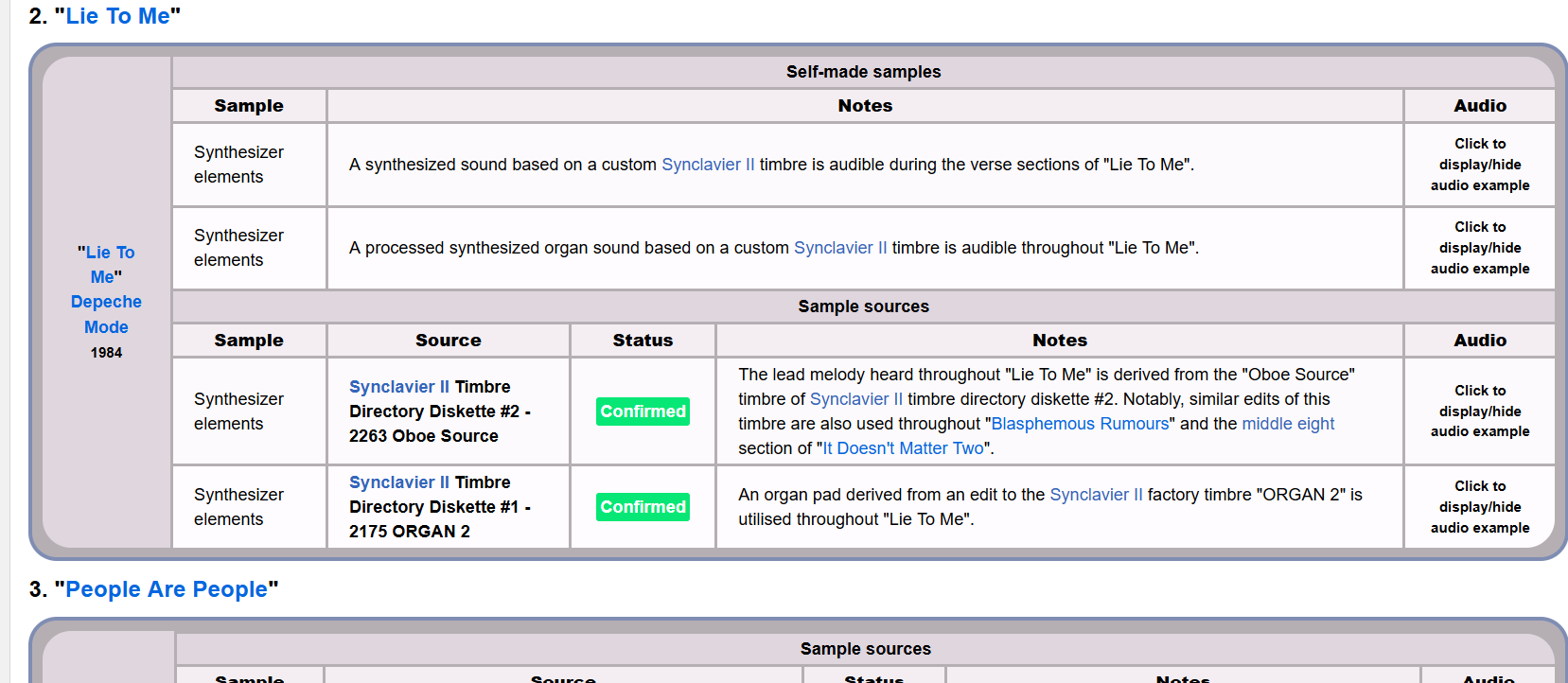Open Synclavier II link in Diskette #2 source
Viewport: 1568px width, 683px height.
point(398,387)
